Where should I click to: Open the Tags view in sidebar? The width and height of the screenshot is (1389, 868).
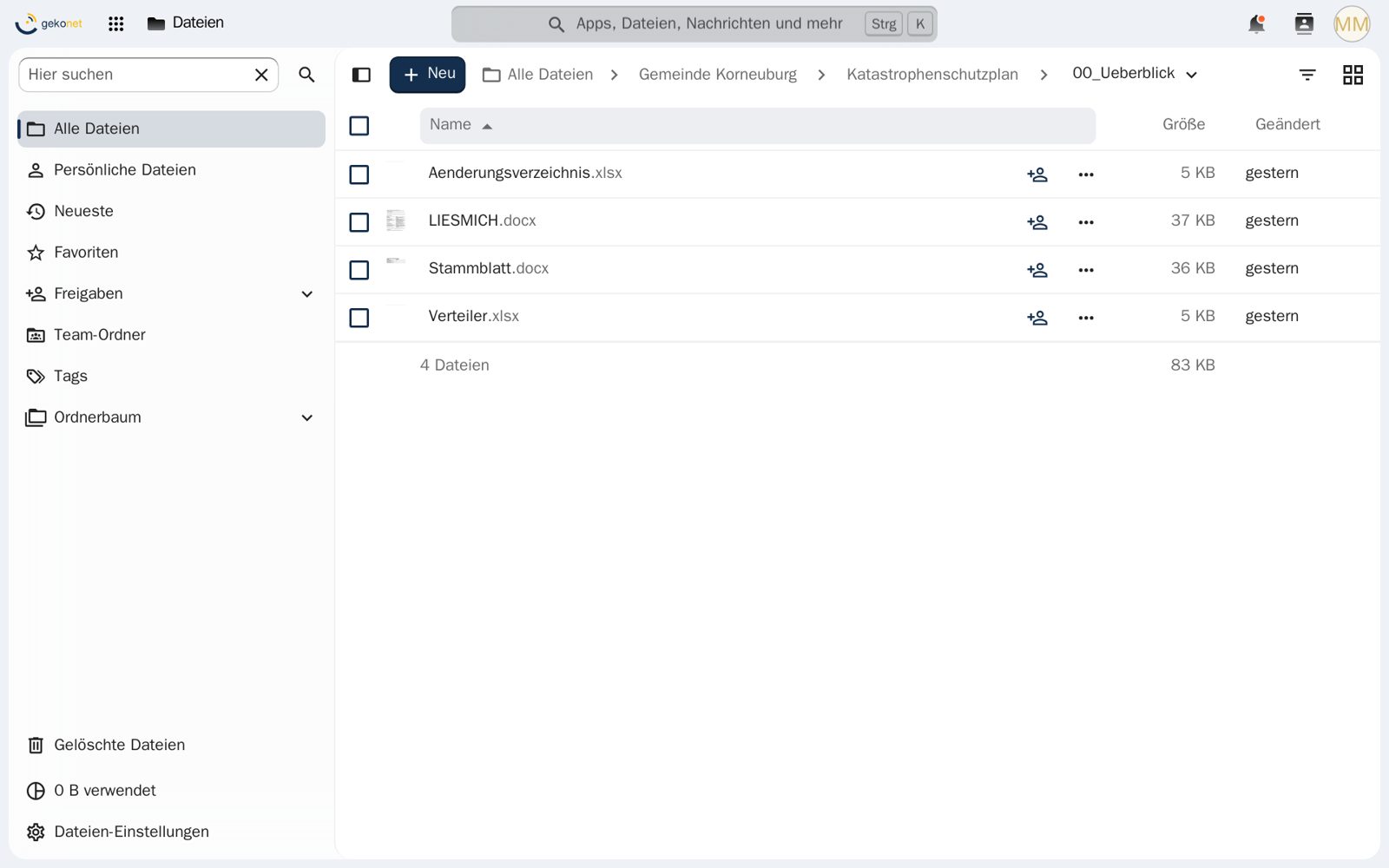(171, 376)
